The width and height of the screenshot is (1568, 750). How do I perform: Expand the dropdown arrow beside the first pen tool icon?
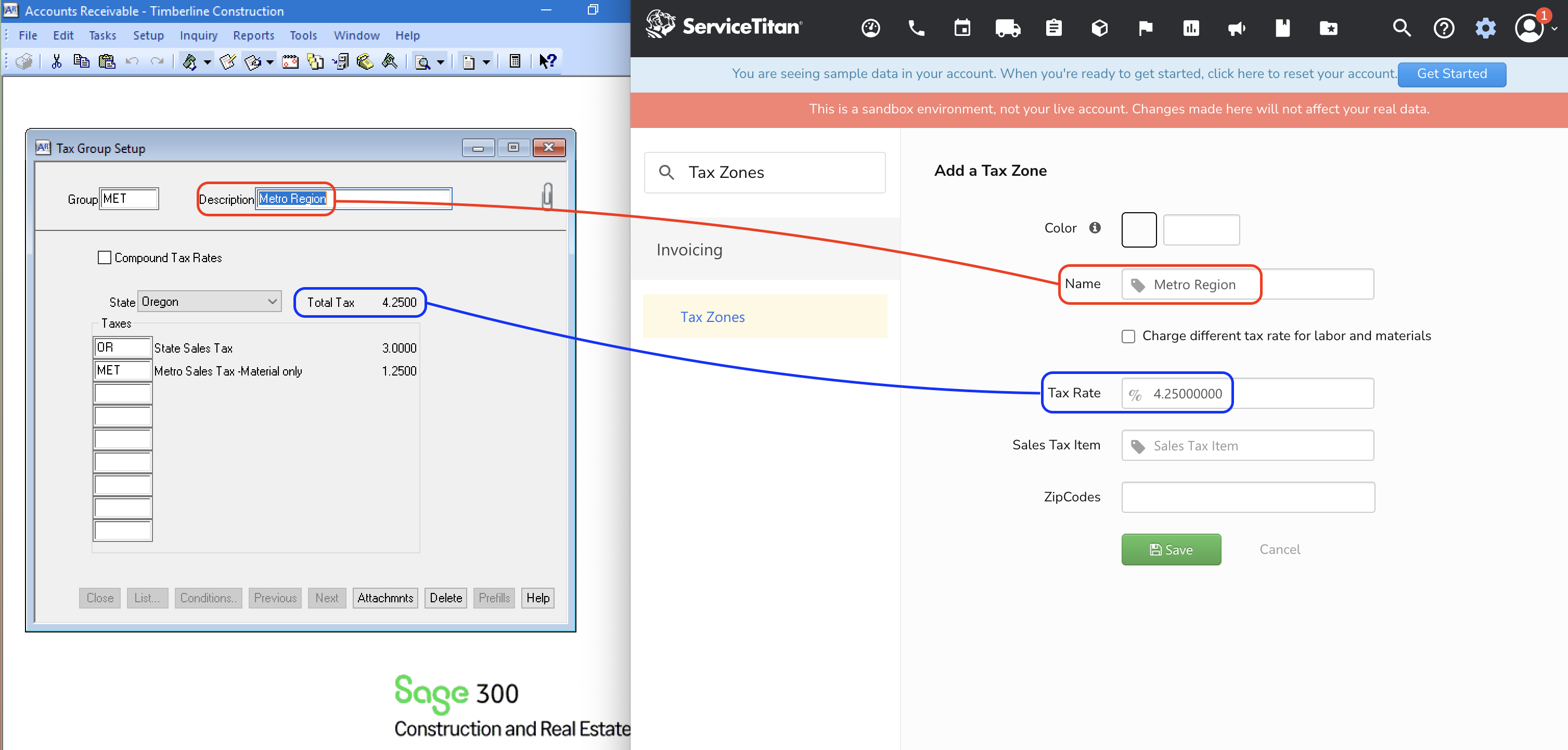point(208,62)
